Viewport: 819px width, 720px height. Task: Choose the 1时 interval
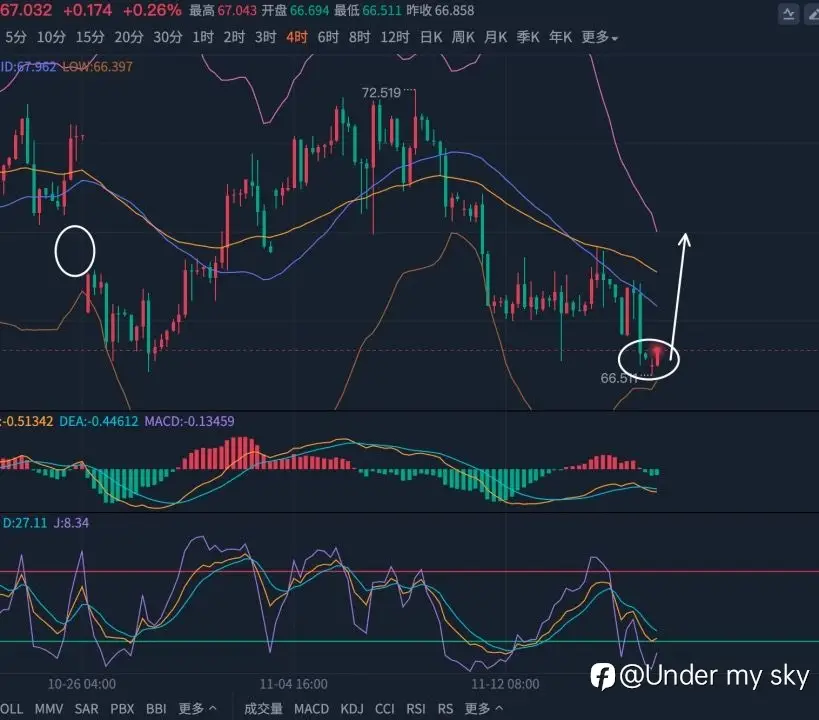(x=203, y=37)
